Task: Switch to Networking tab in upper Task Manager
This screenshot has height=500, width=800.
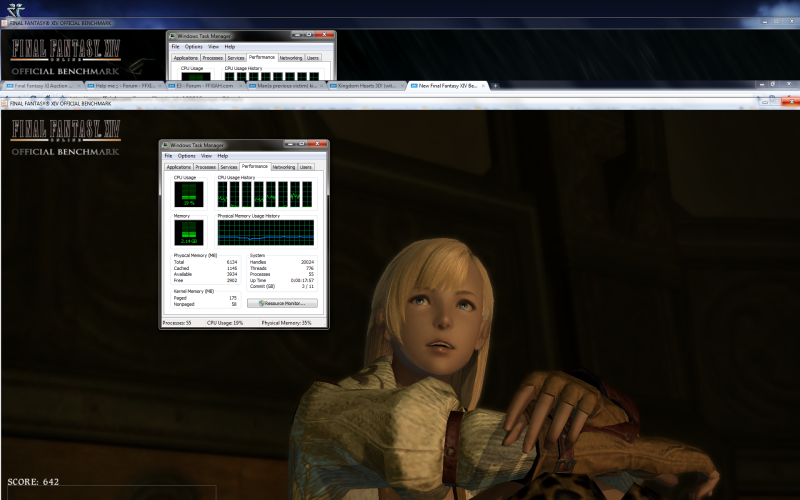Action: 291,58
